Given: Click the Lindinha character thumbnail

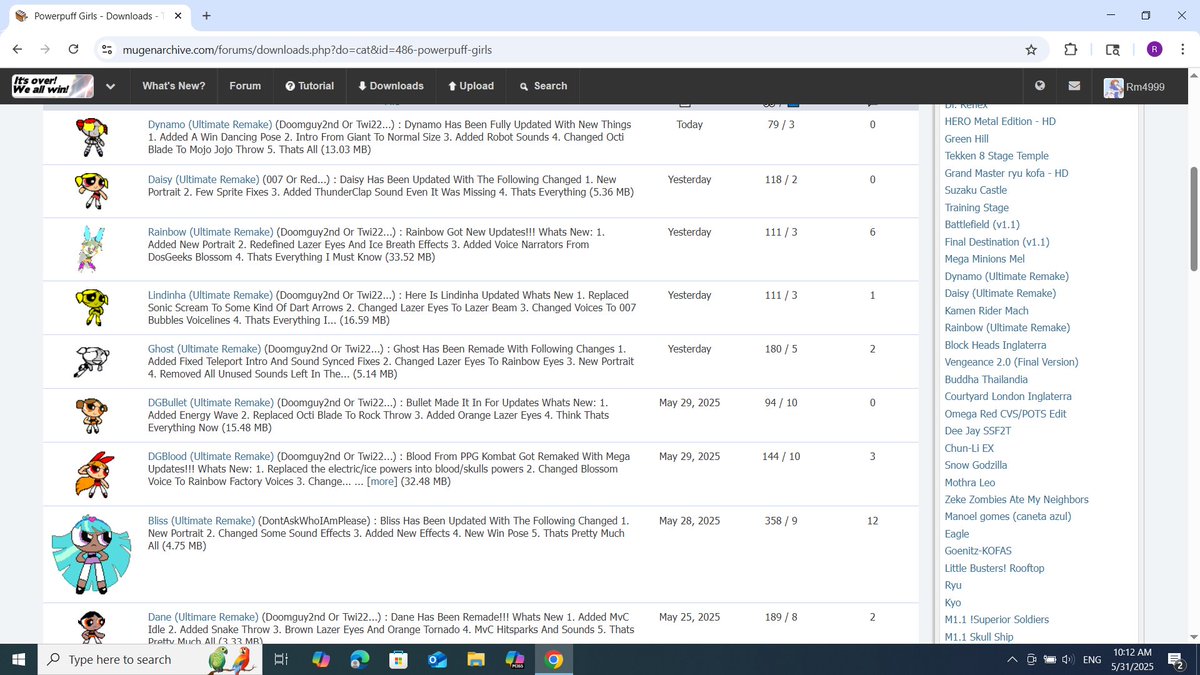Looking at the screenshot, I should pyautogui.click(x=92, y=308).
